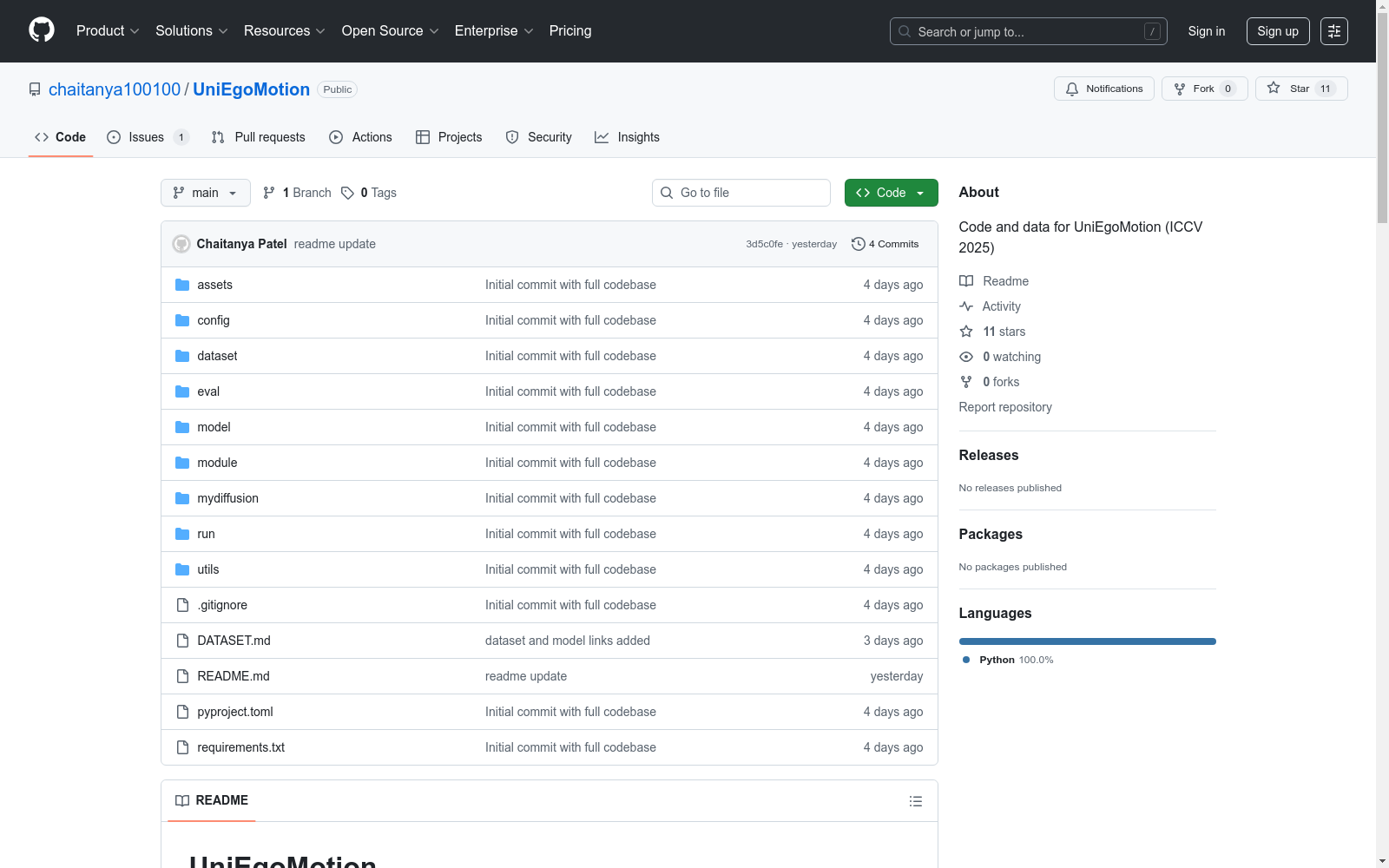
Task: View the 0 forks link
Action: [990, 382]
